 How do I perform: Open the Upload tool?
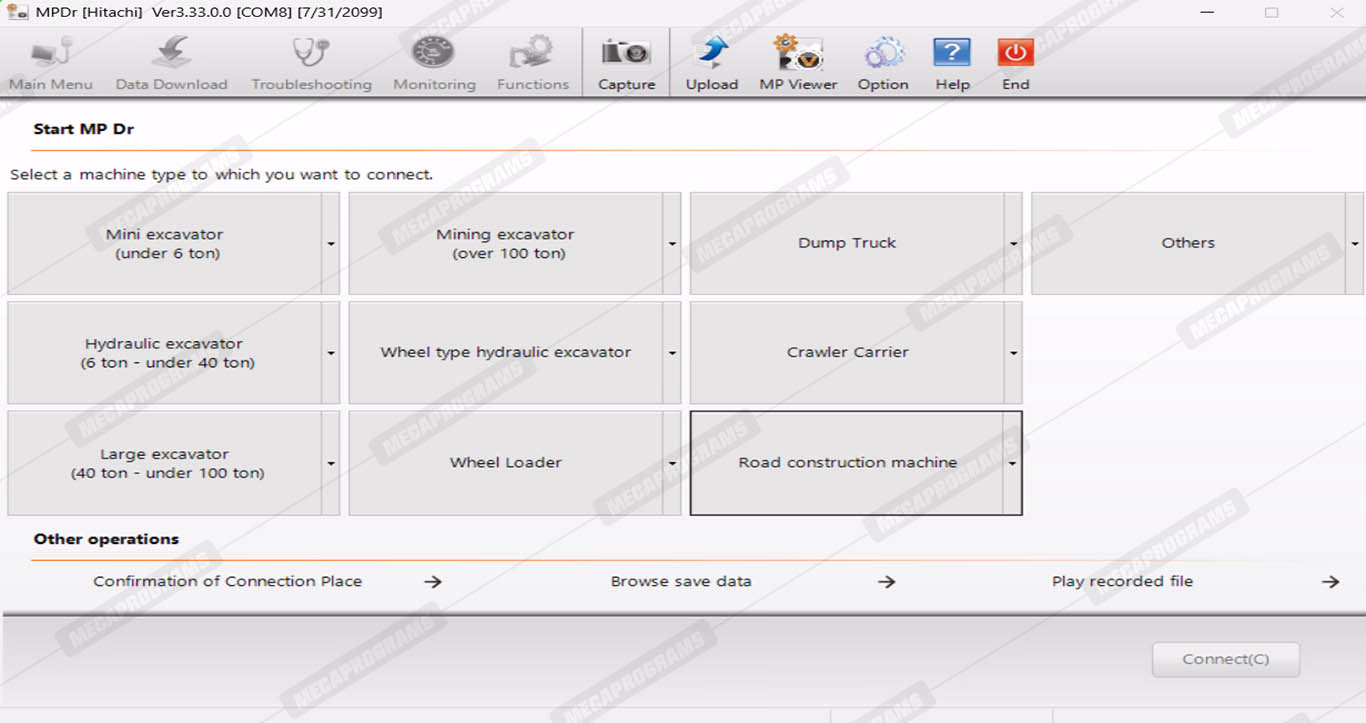pos(711,54)
